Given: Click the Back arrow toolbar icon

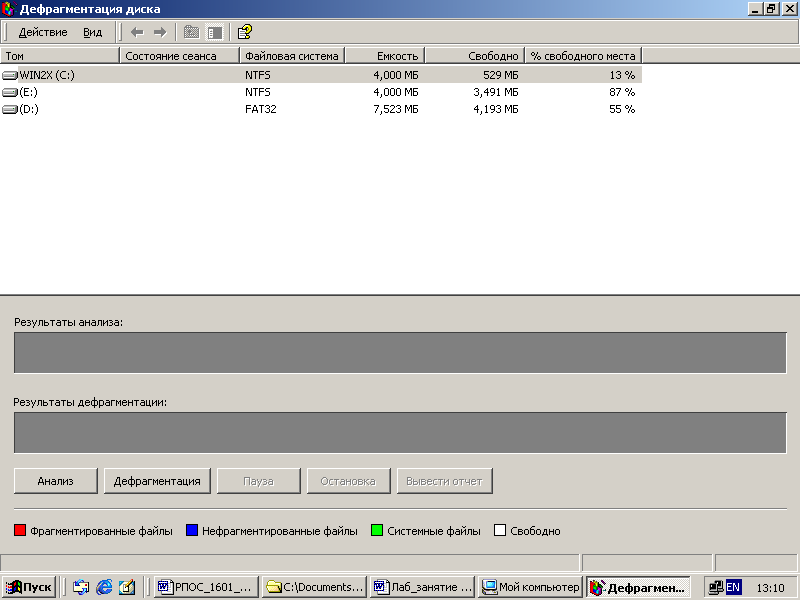Looking at the screenshot, I should tap(137, 32).
